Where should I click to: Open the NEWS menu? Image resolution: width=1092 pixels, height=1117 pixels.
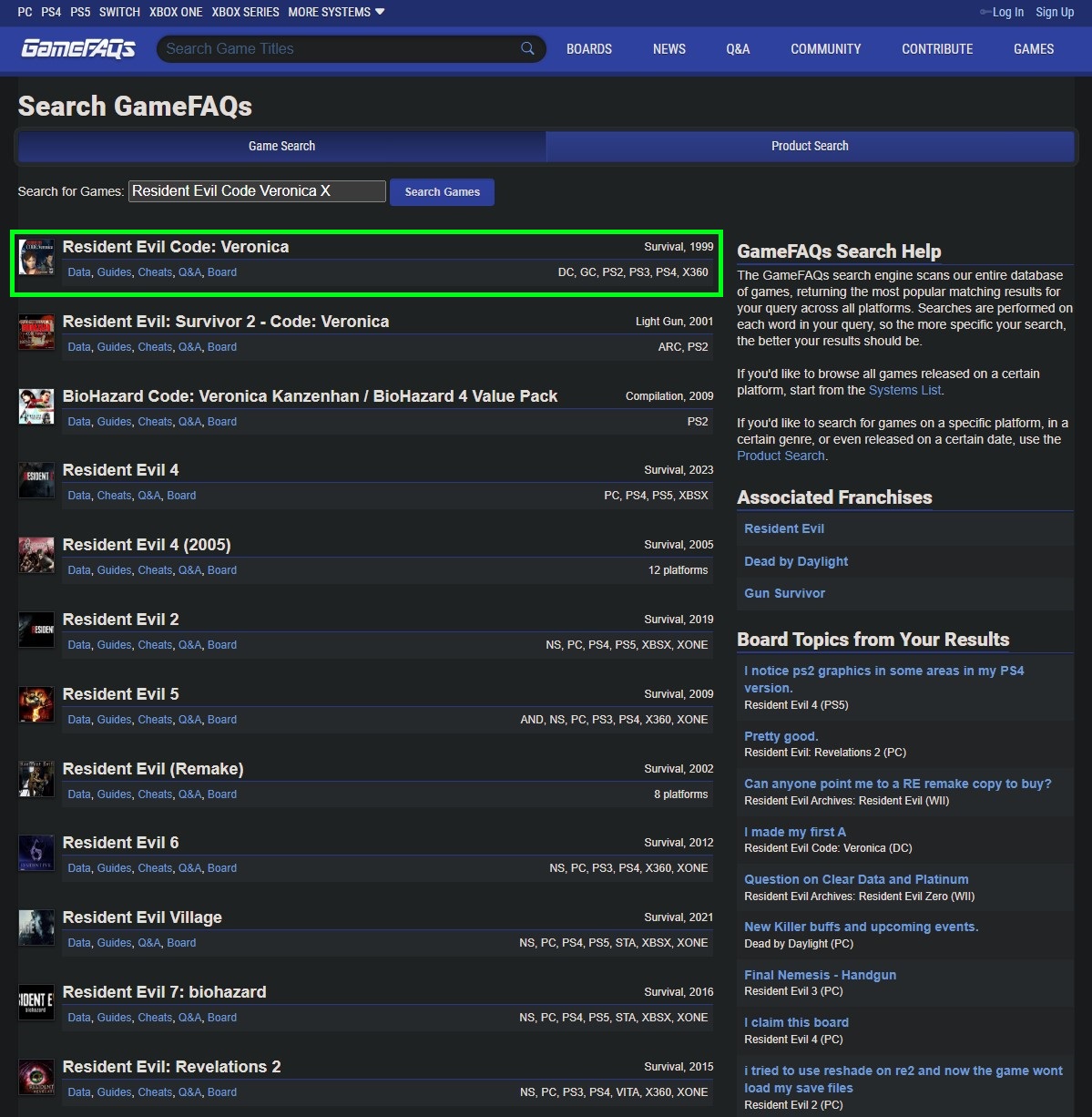pos(669,49)
